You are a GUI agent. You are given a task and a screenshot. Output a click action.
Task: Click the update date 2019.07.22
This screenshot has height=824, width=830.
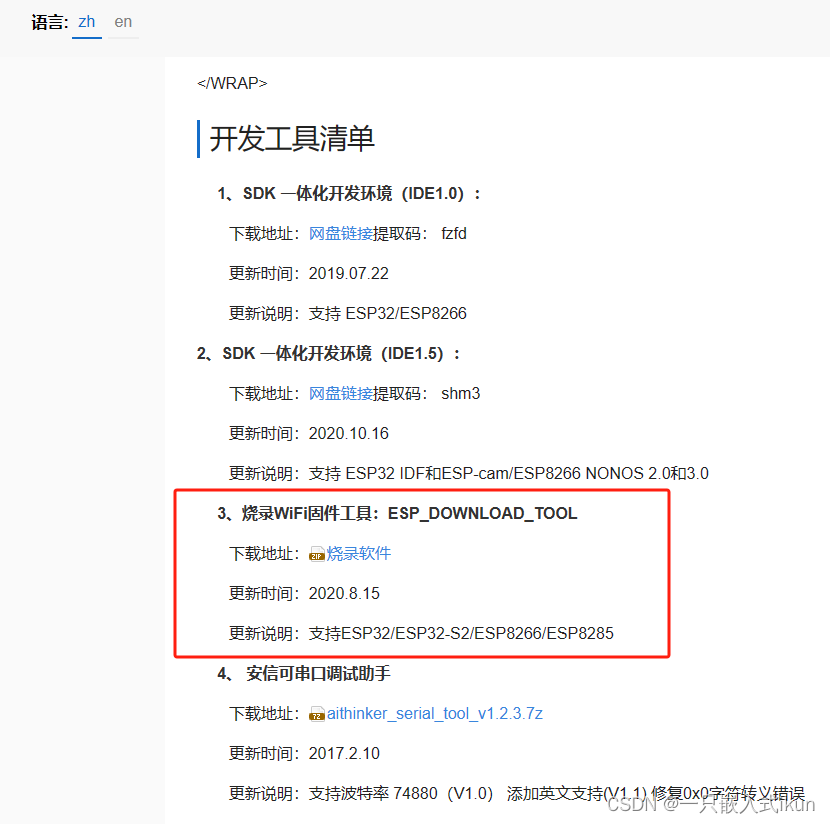pyautogui.click(x=348, y=274)
